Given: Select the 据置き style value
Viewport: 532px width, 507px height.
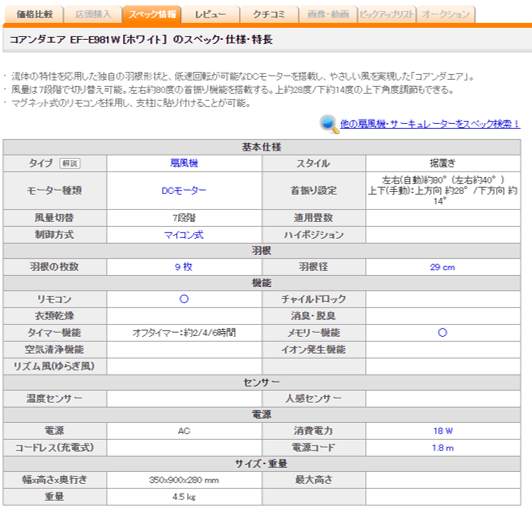Looking at the screenshot, I should point(442,163).
